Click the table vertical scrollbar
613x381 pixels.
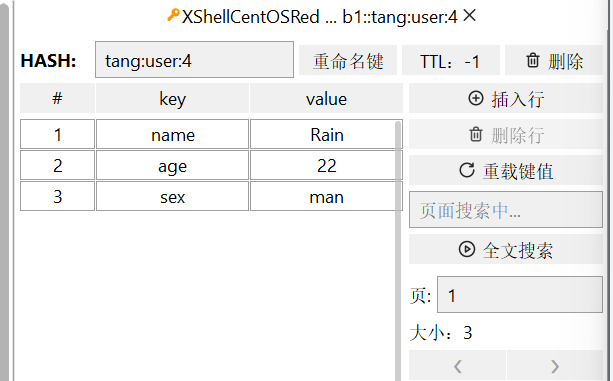tap(398, 250)
